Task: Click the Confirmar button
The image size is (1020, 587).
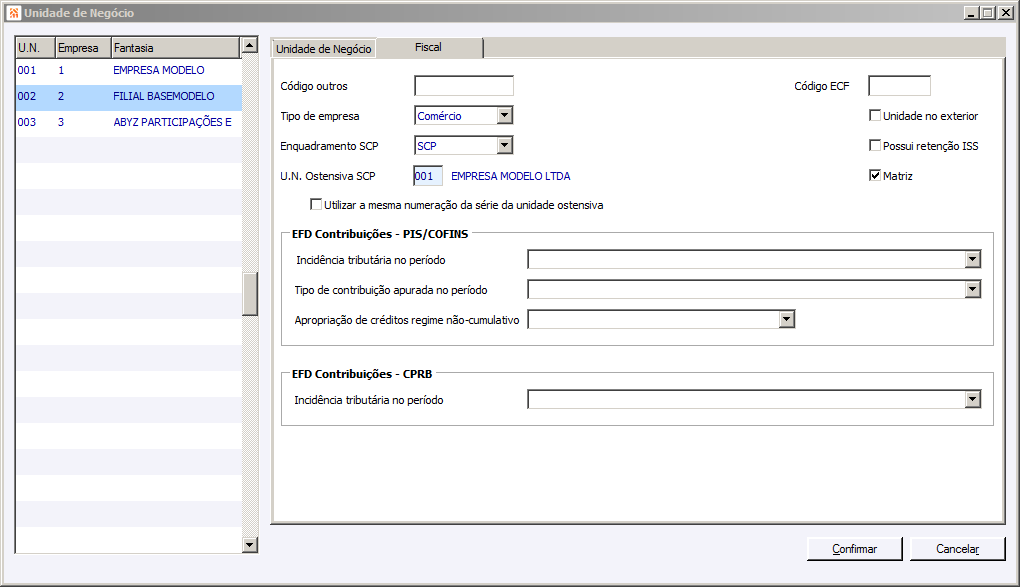Action: coord(855,549)
